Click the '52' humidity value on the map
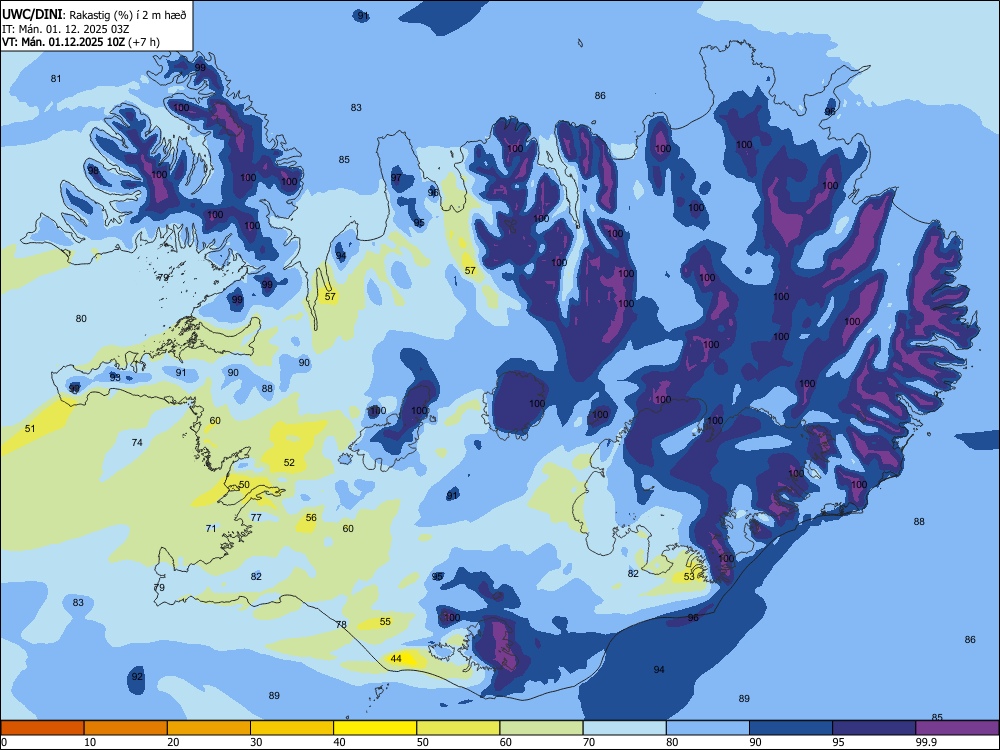Image resolution: width=1000 pixels, height=750 pixels. pos(290,462)
